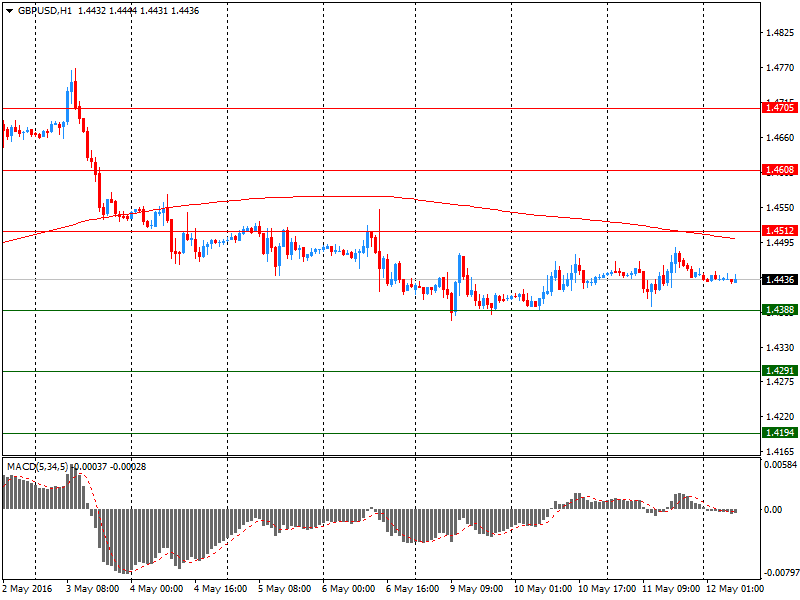Select the 4 May 00:00 time axis label

(156, 589)
